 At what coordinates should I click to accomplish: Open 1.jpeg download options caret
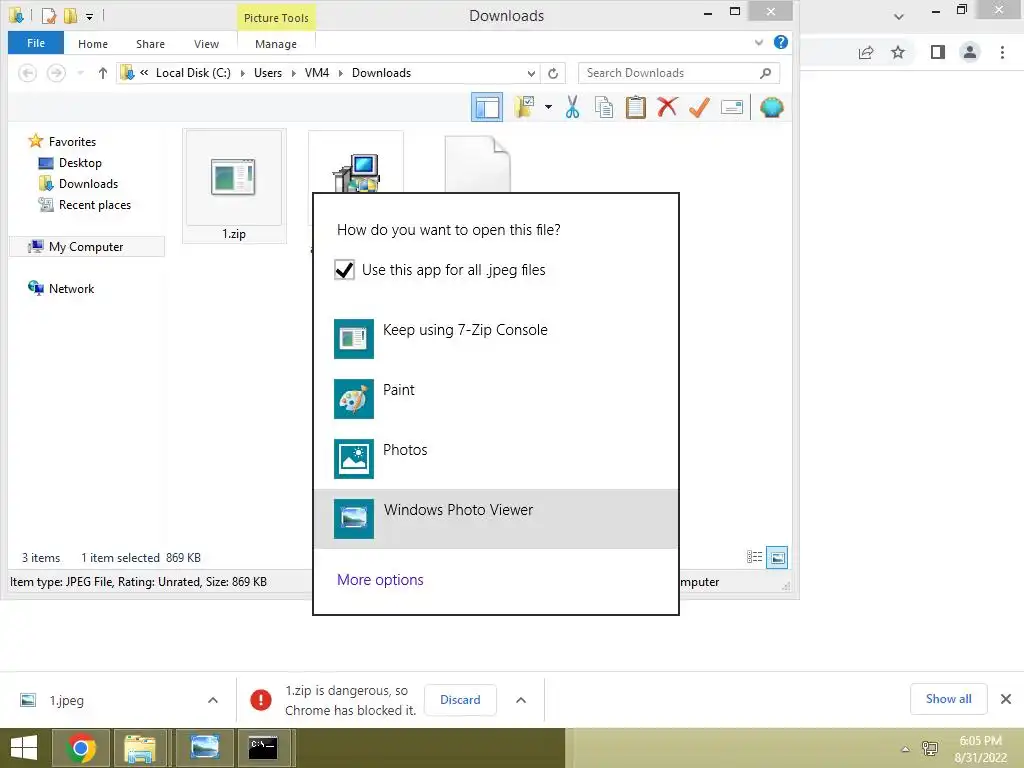pos(213,700)
